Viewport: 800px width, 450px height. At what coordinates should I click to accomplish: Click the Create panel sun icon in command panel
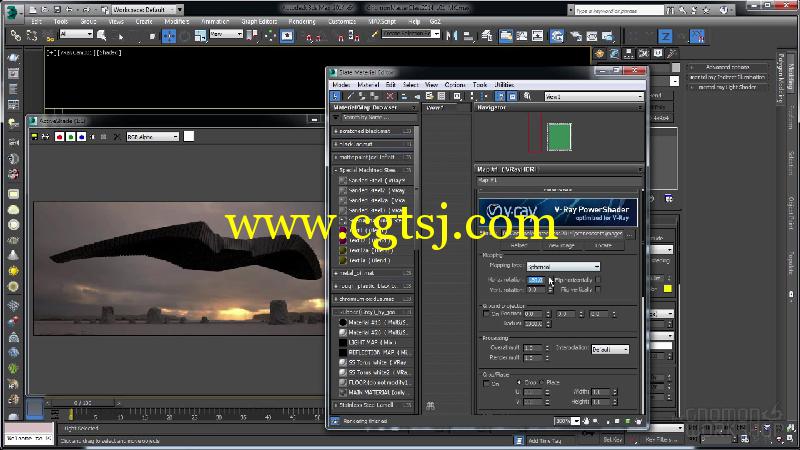coord(599,53)
